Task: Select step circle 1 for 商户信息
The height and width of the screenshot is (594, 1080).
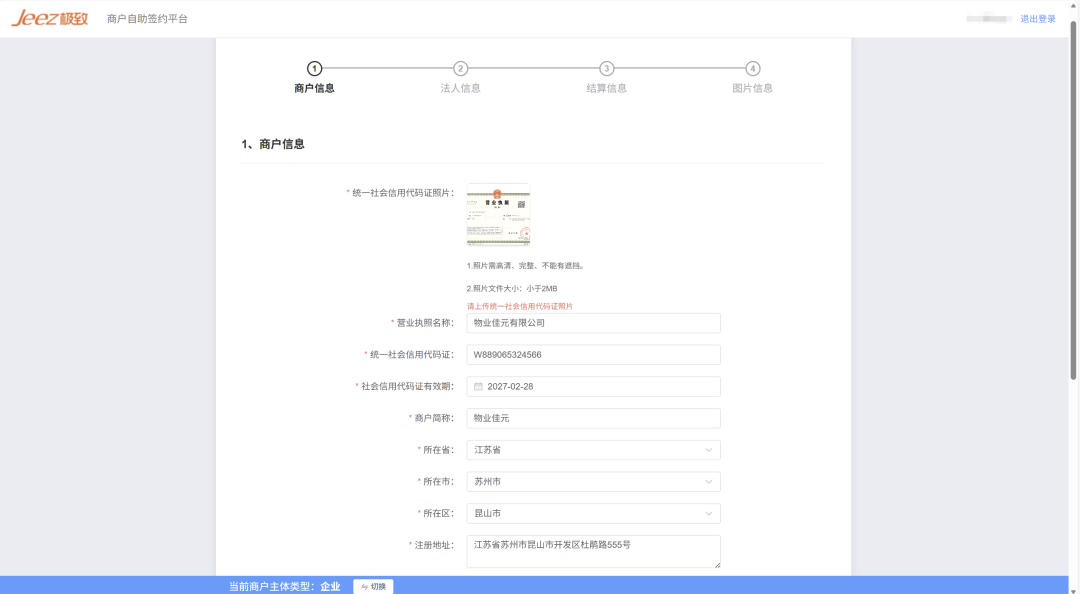Action: (317, 70)
